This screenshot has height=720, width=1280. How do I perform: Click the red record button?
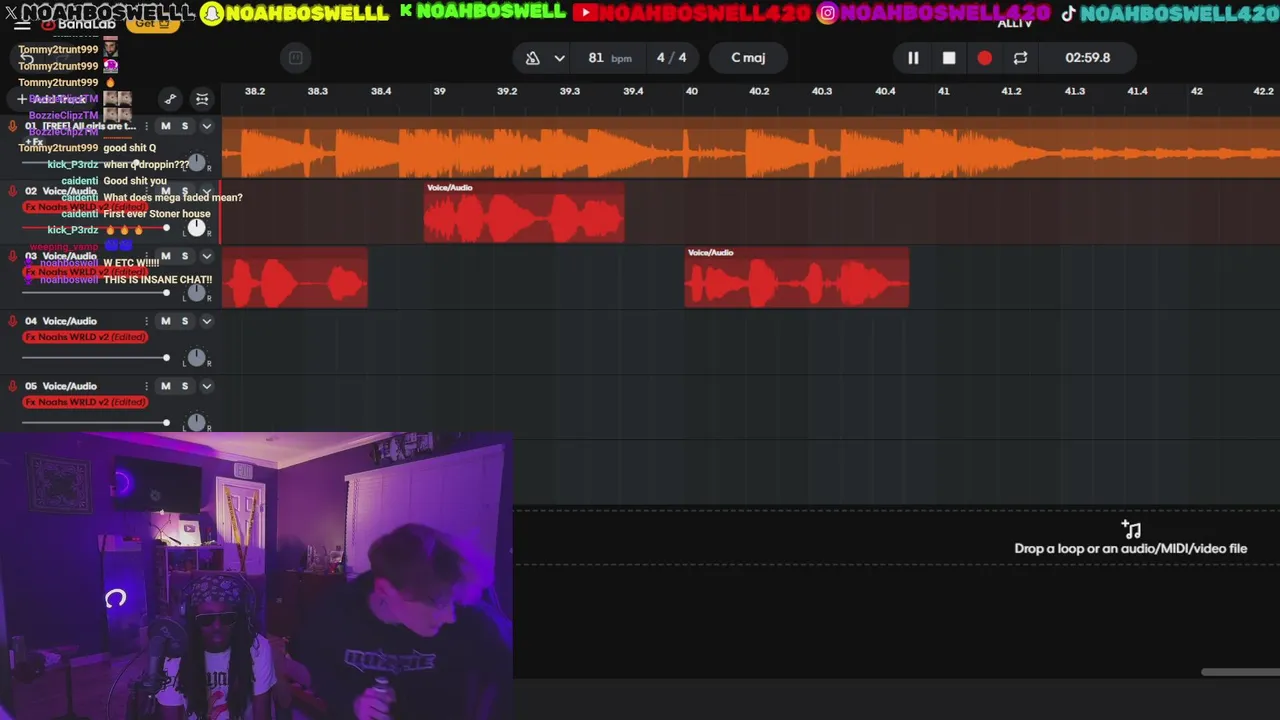point(985,58)
